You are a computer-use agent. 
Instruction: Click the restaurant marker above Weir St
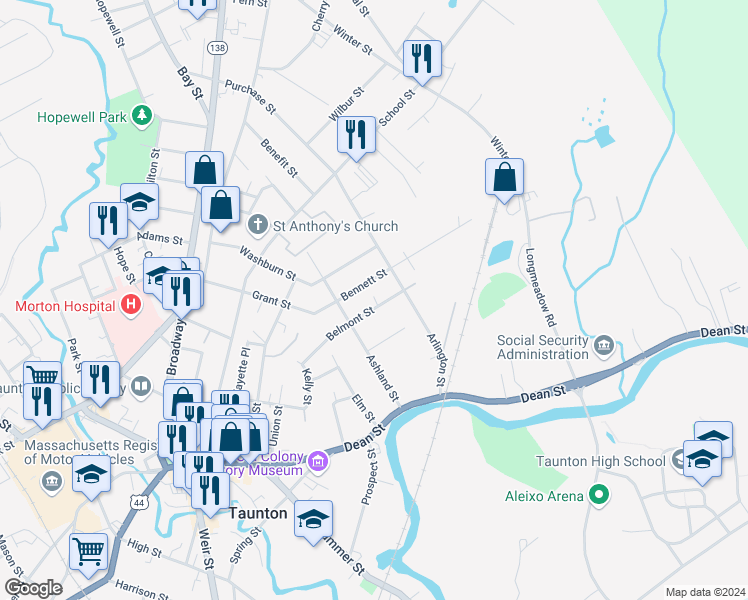pyautogui.click(x=210, y=491)
